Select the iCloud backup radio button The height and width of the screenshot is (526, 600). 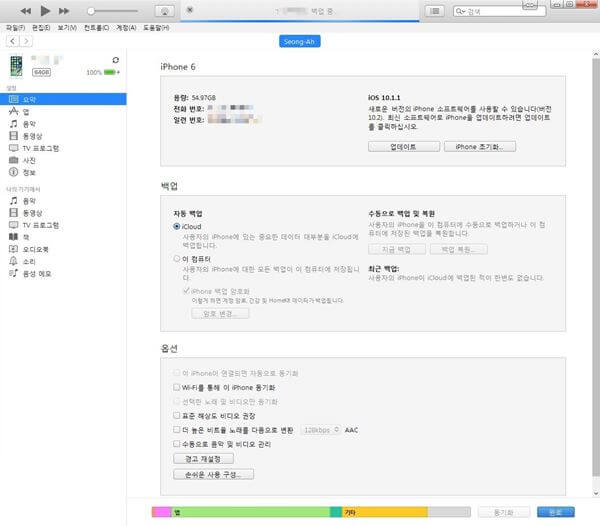176,226
